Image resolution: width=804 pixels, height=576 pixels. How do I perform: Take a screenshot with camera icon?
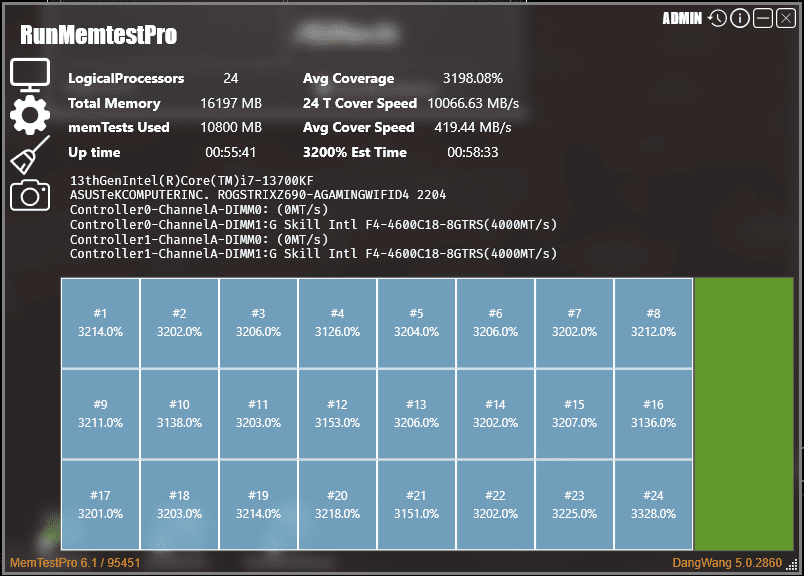(30, 195)
